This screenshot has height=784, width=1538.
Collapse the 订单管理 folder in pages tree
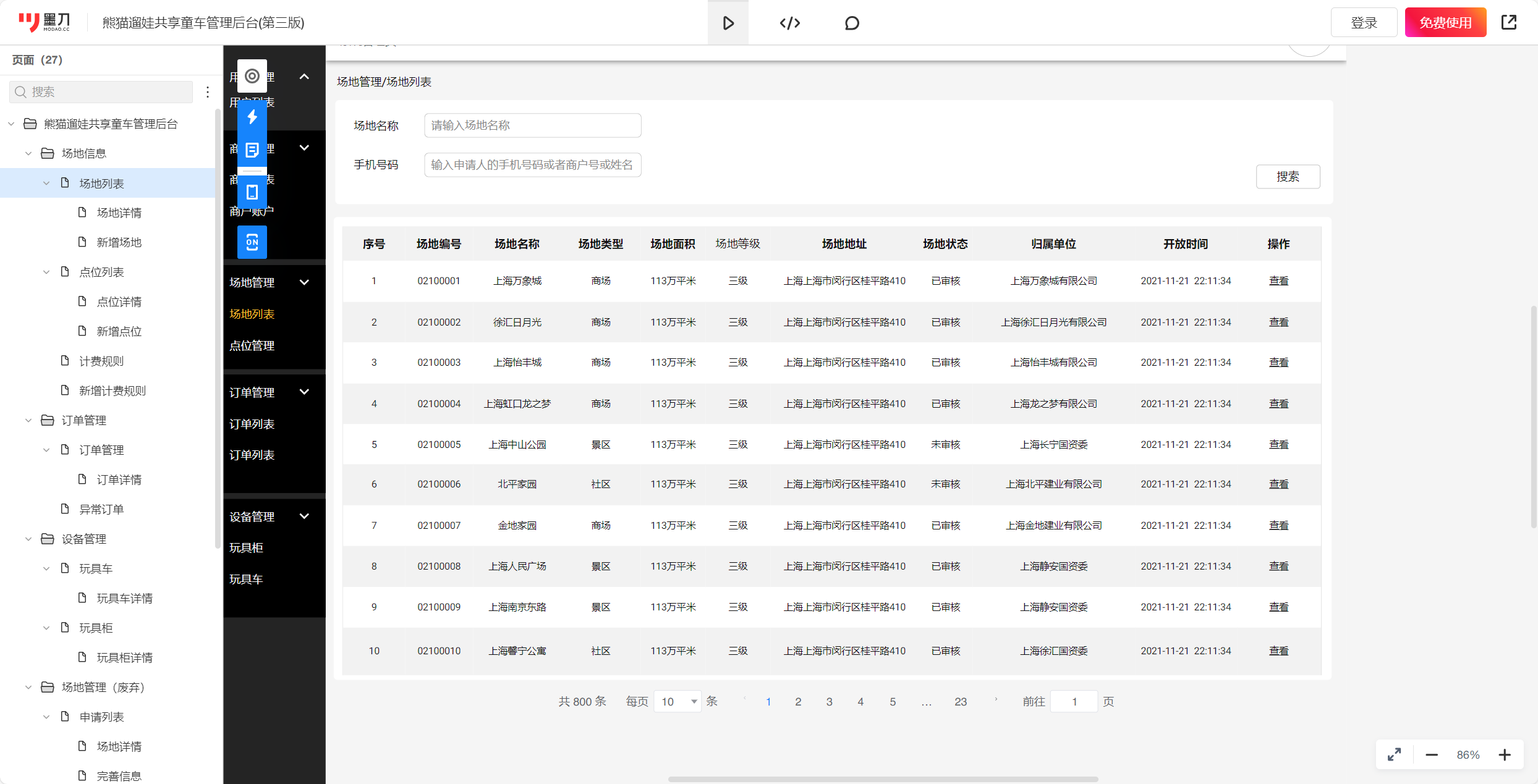point(28,420)
